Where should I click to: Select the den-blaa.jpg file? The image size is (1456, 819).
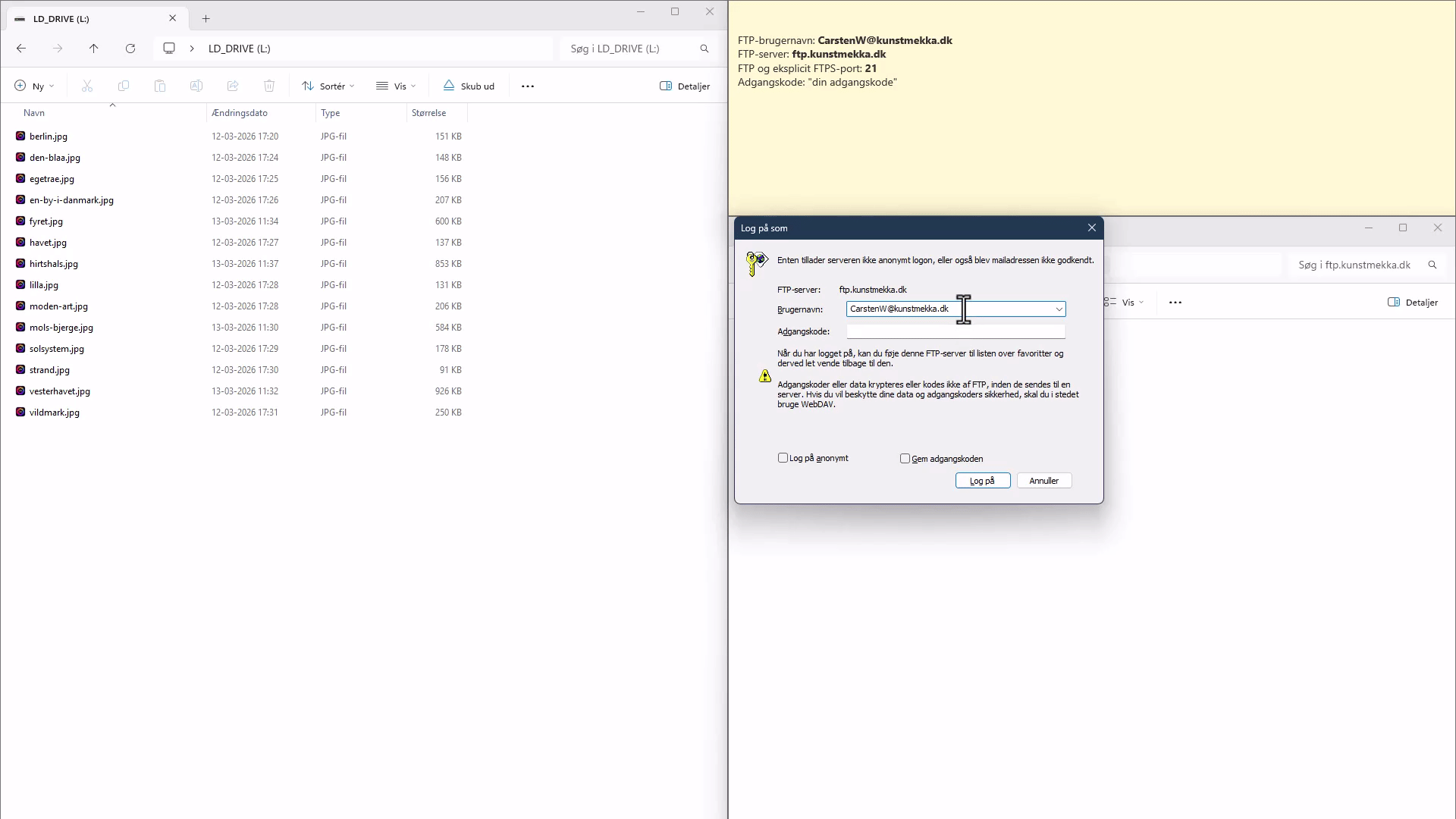pos(55,158)
